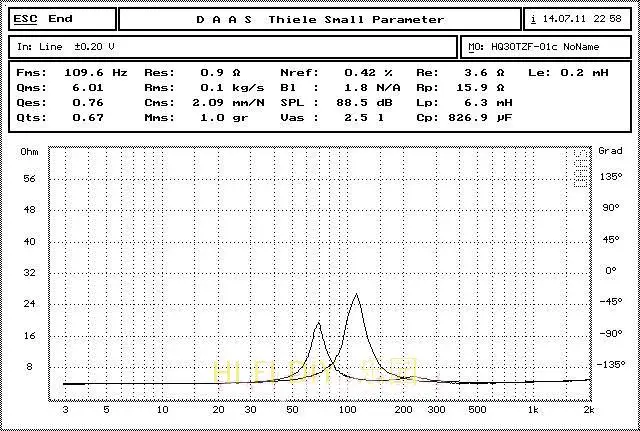This screenshot has width=640, height=431.
Task: Select the Lp value 6.3 mH
Action: [x=488, y=102]
